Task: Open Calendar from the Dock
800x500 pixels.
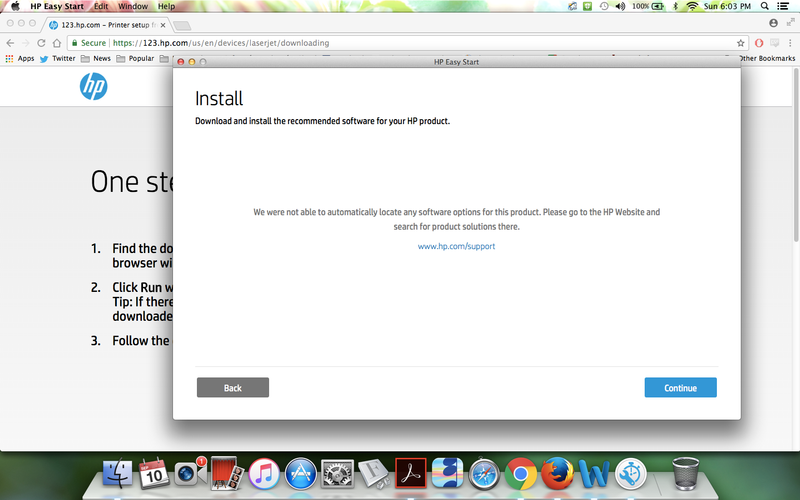Action: (x=154, y=473)
